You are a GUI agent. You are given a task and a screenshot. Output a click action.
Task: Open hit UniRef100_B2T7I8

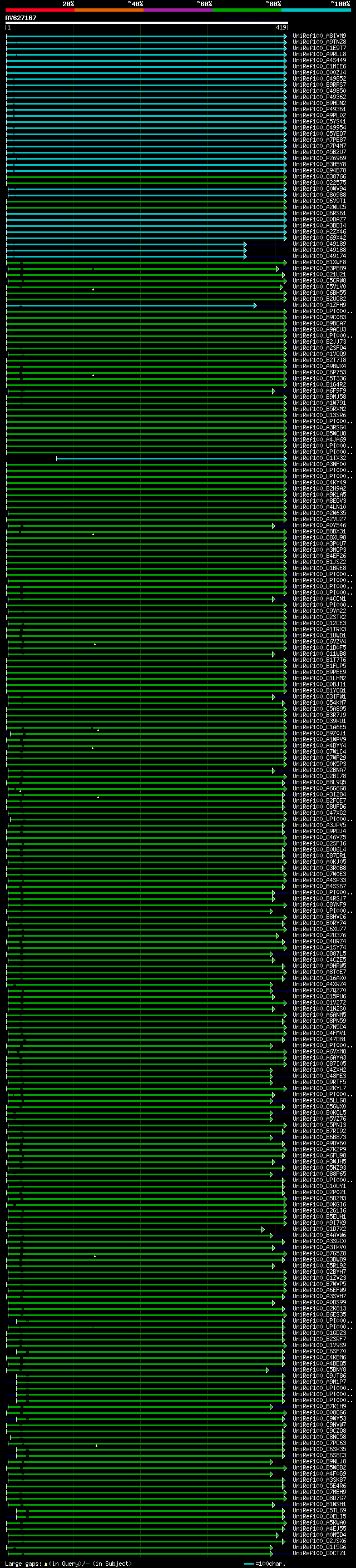[x=319, y=360]
